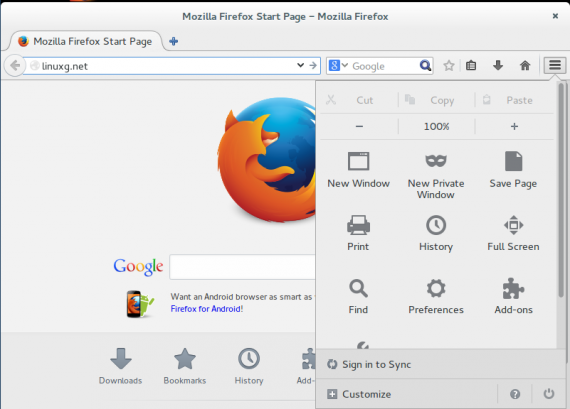Click the quit power icon
Screen dimensions: 570x409
coord(549,394)
